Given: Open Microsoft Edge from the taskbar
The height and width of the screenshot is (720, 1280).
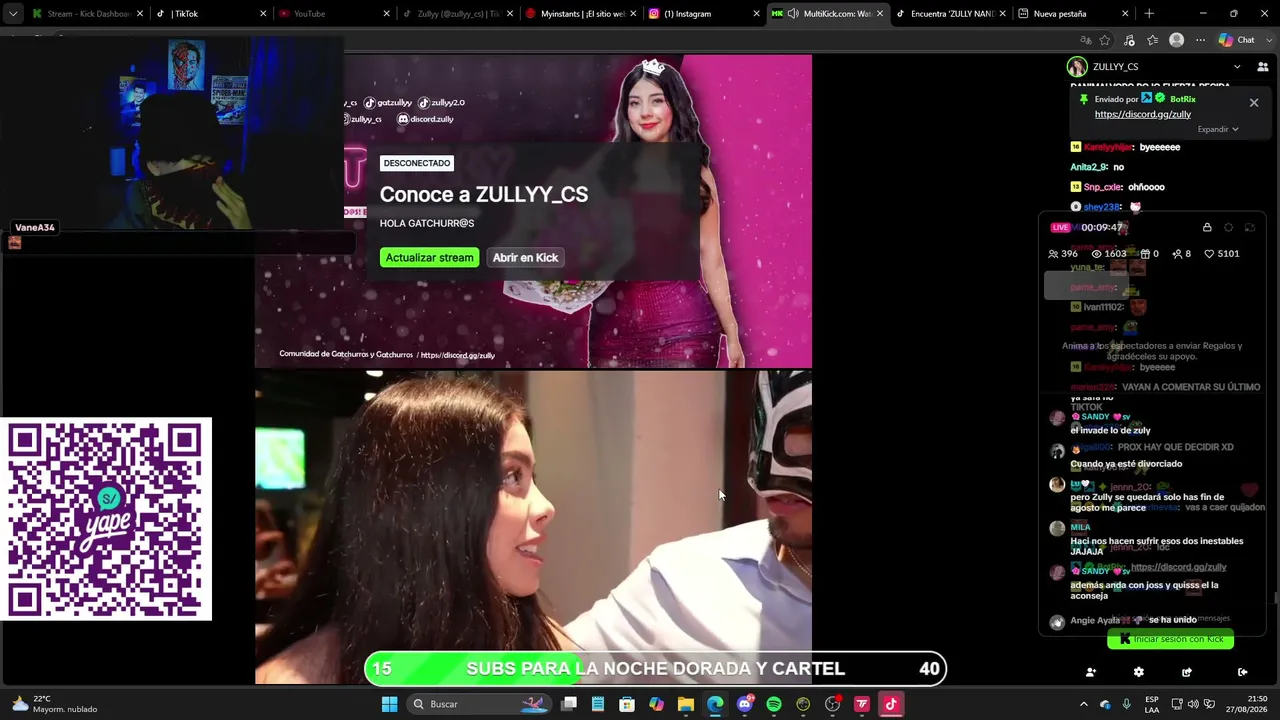Looking at the screenshot, I should point(715,704).
